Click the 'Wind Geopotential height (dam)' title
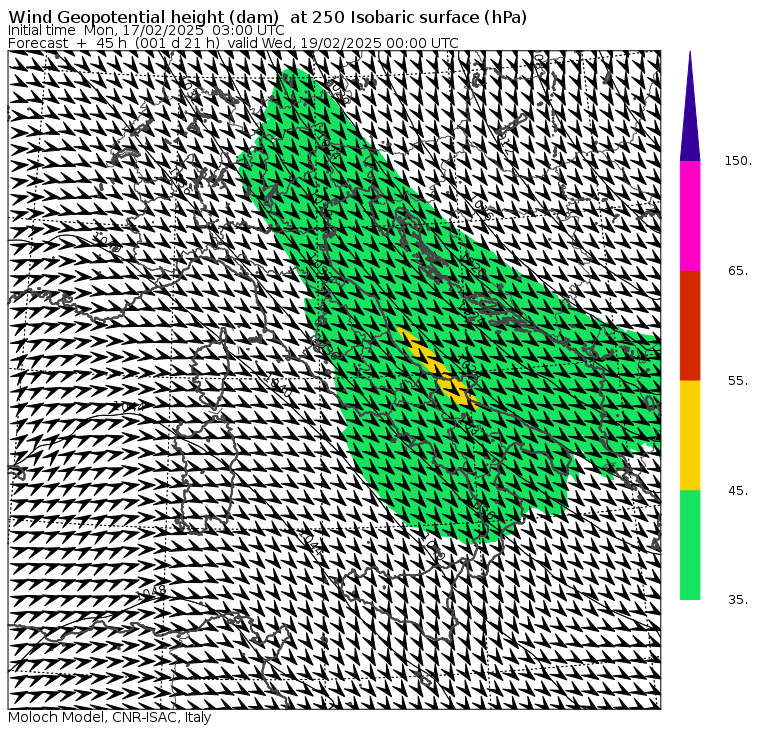Viewport: 760px width, 731px height. [268, 17]
